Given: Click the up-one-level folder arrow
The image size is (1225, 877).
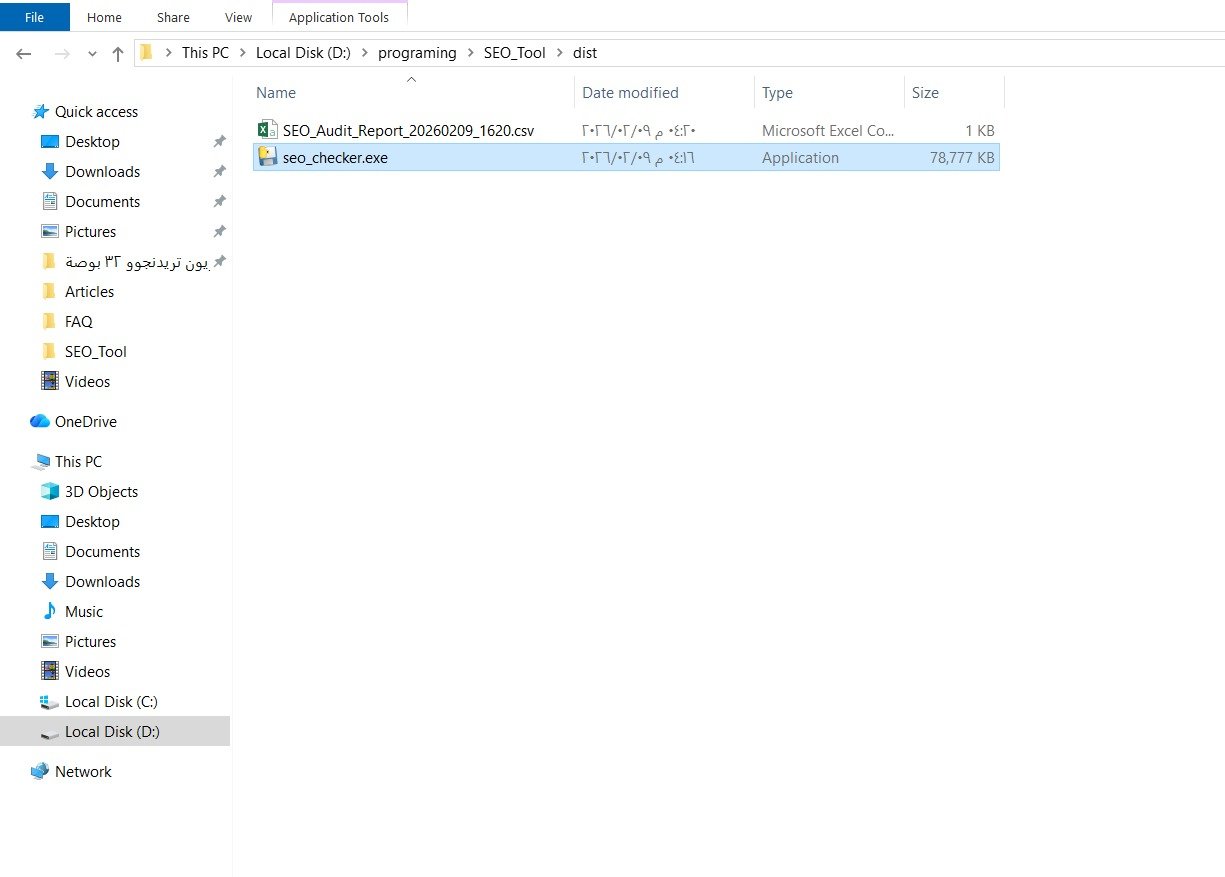Looking at the screenshot, I should click(x=117, y=53).
